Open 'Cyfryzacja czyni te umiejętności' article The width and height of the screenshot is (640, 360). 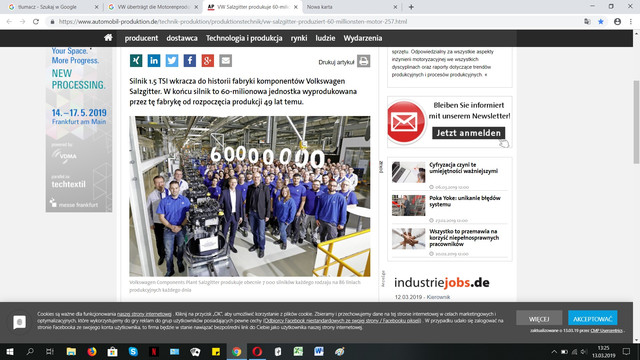pos(464,168)
